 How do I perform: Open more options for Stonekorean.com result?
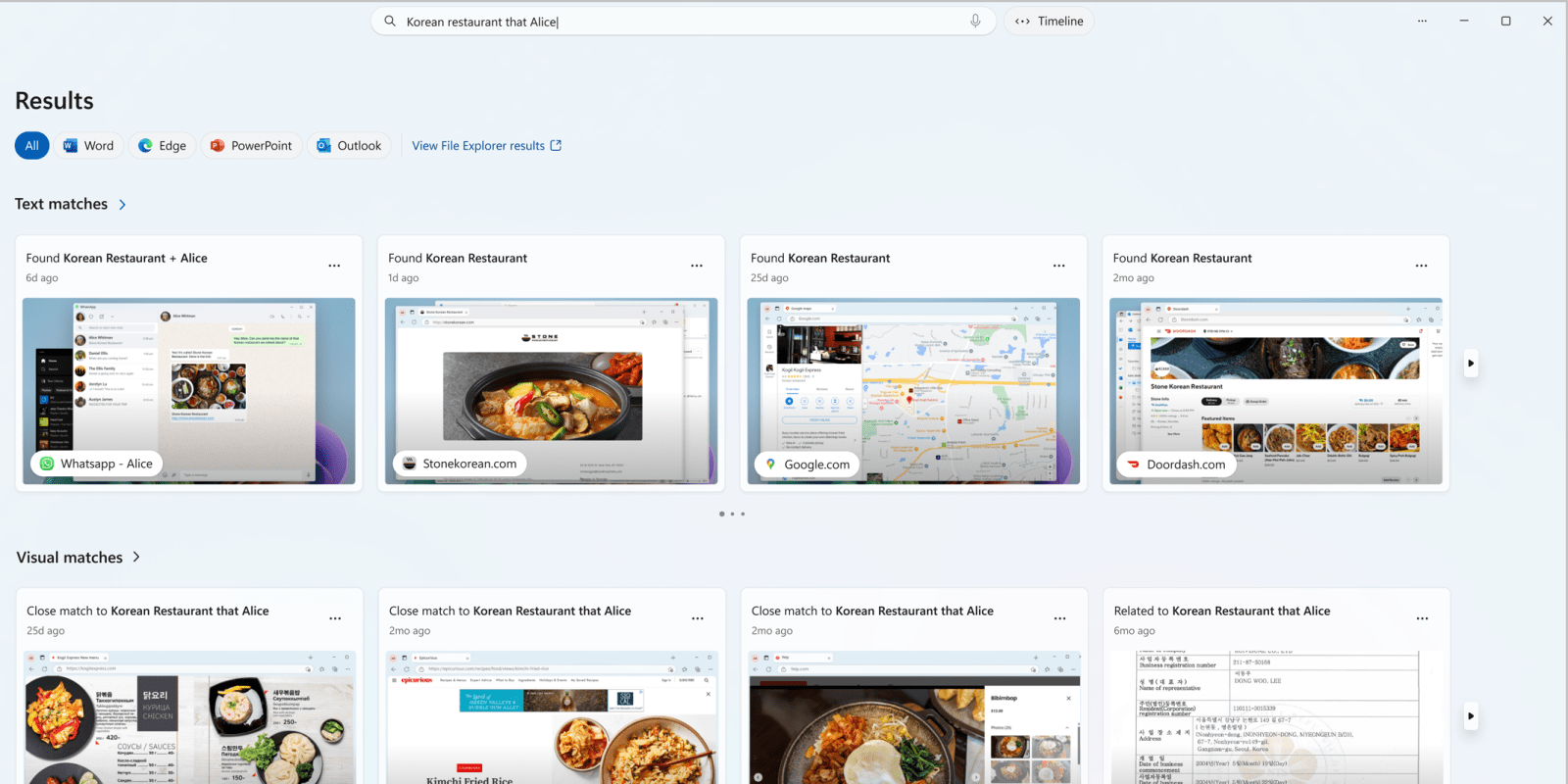click(697, 266)
